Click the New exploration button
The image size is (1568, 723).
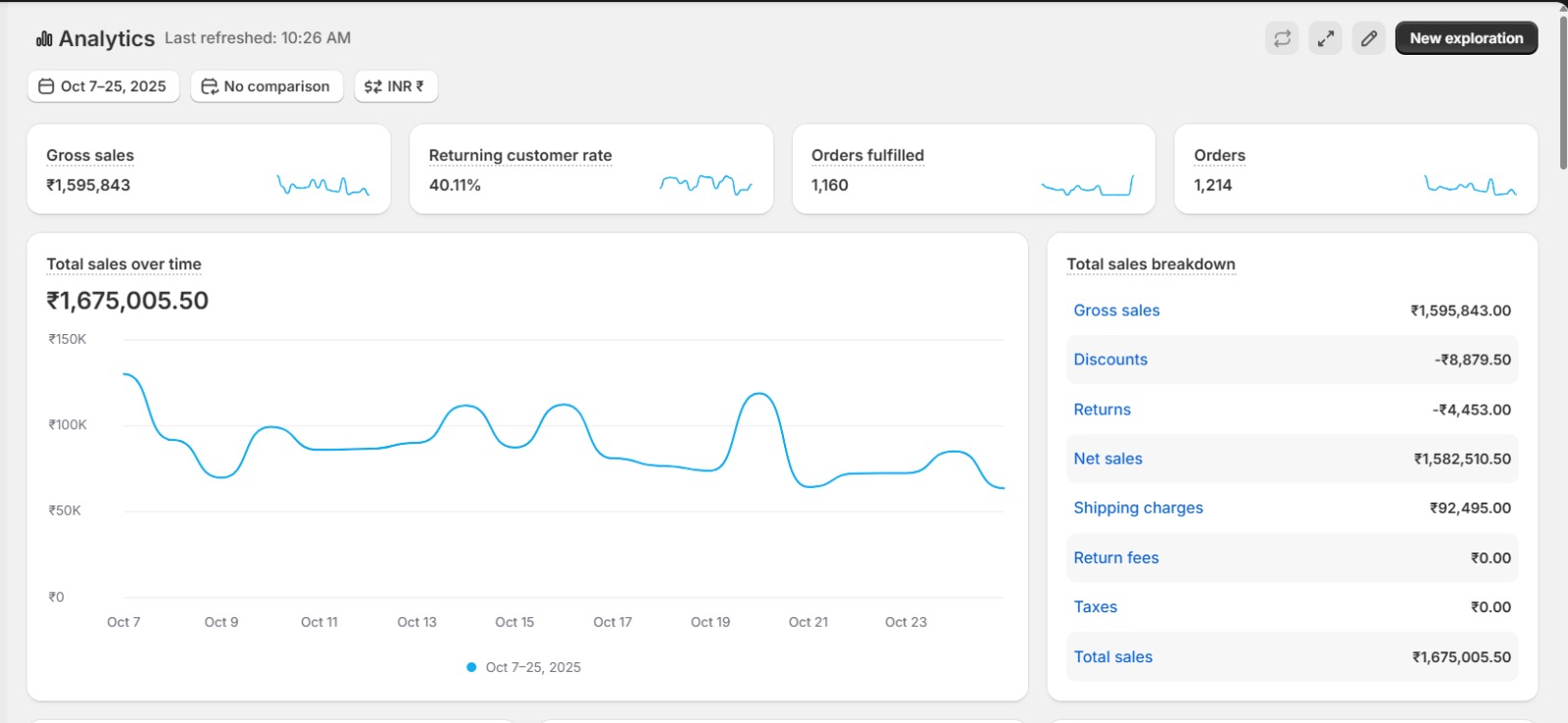(1466, 38)
